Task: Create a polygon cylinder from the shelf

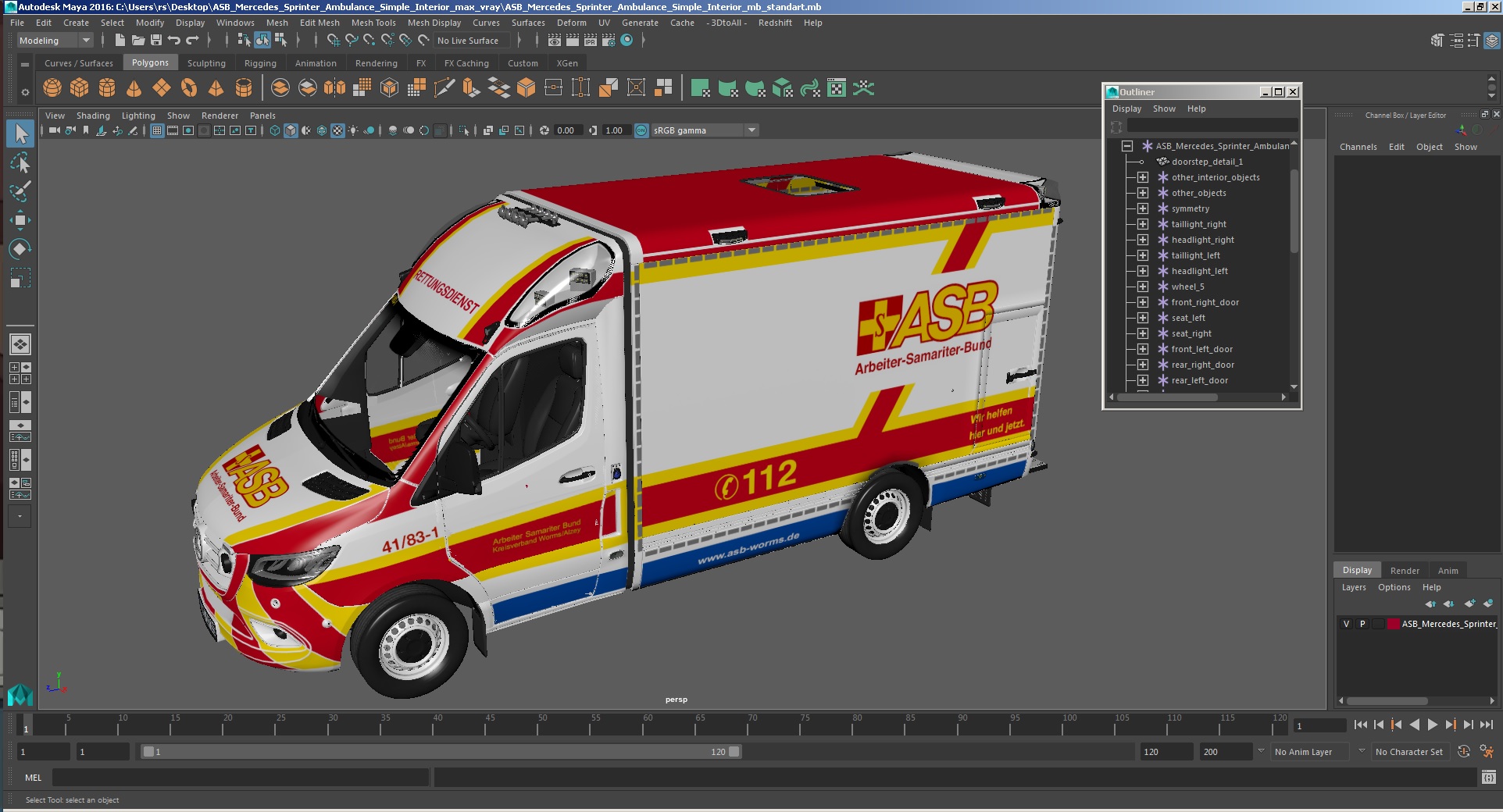Action: click(x=107, y=88)
